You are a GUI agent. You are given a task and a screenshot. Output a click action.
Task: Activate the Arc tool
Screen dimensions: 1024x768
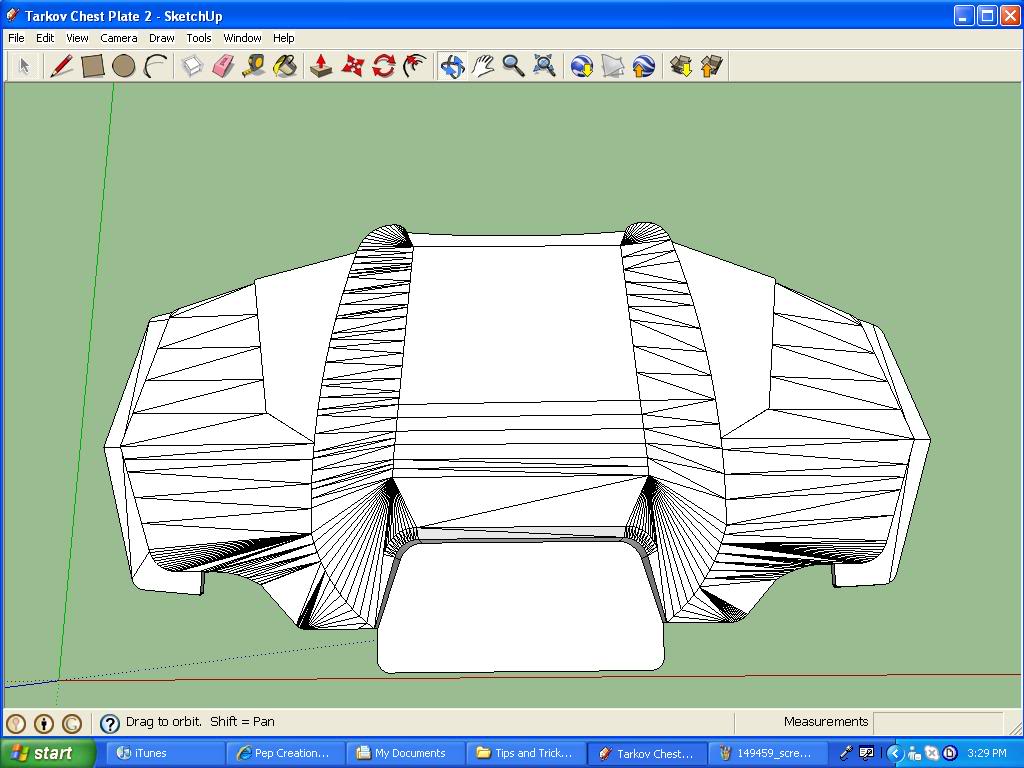pos(155,66)
